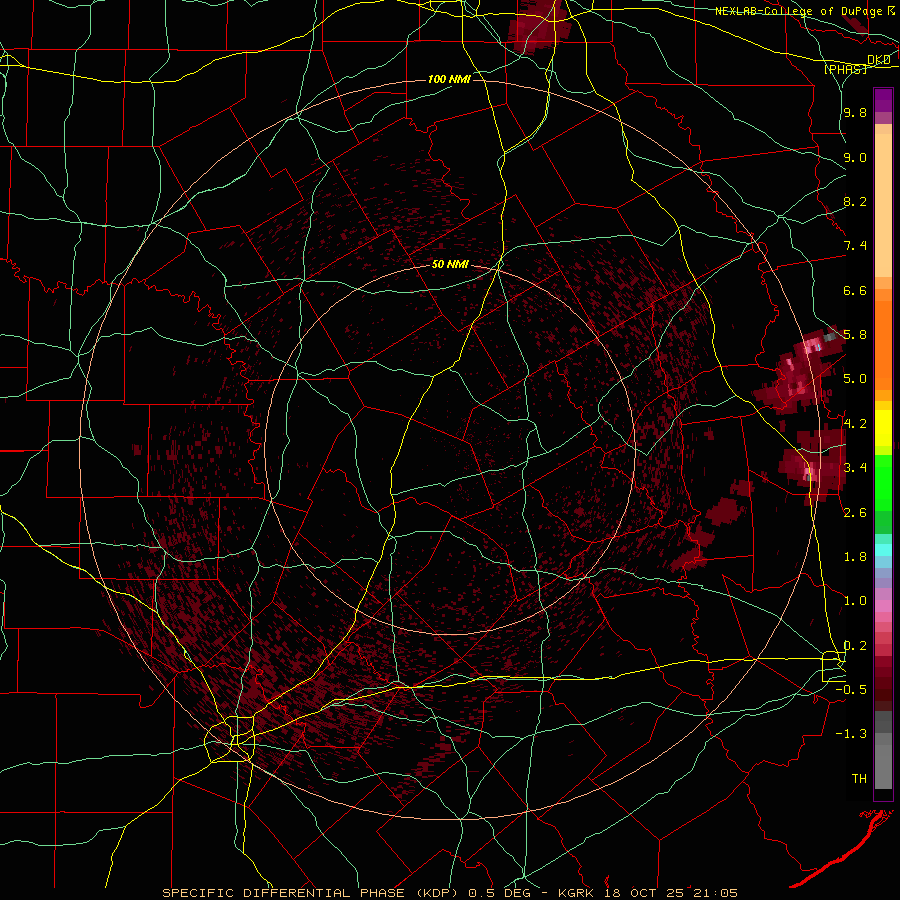Click the 100 NMI range ring label
Image resolution: width=900 pixels, height=900 pixels.
449,79
